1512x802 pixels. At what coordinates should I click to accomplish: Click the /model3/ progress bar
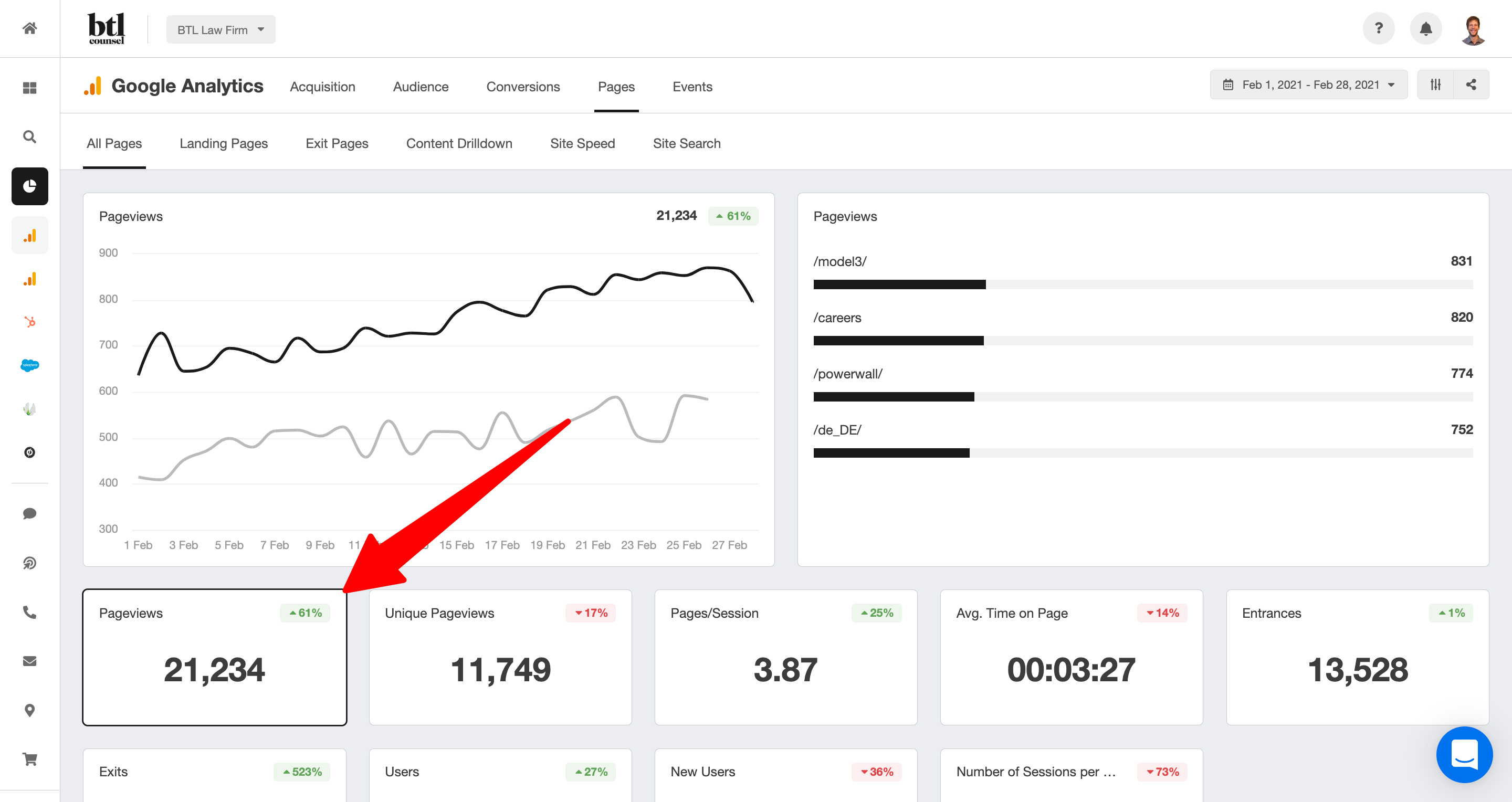[x=1143, y=284]
